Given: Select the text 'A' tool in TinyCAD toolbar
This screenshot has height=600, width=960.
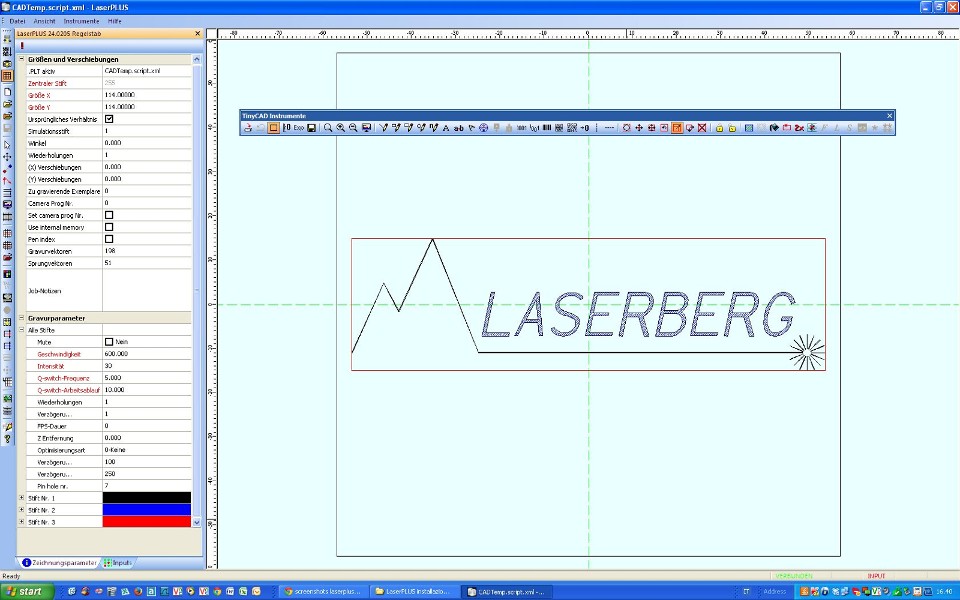Looking at the screenshot, I should coord(446,128).
